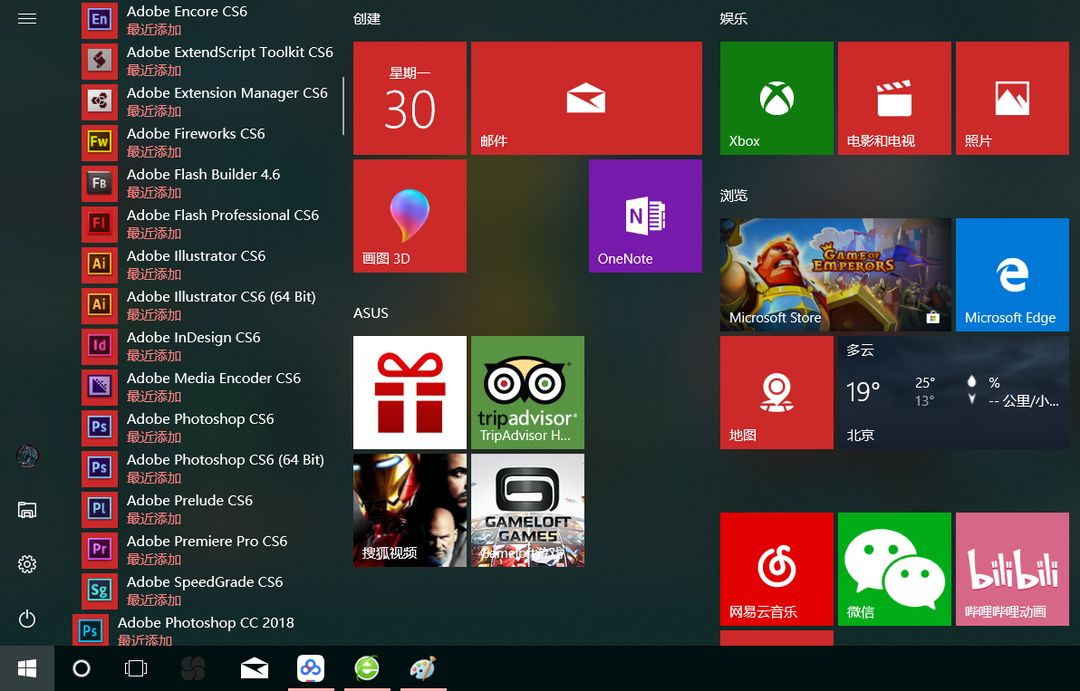Image resolution: width=1080 pixels, height=691 pixels.
Task: Open the calendar tile showing 30
Action: [410, 98]
